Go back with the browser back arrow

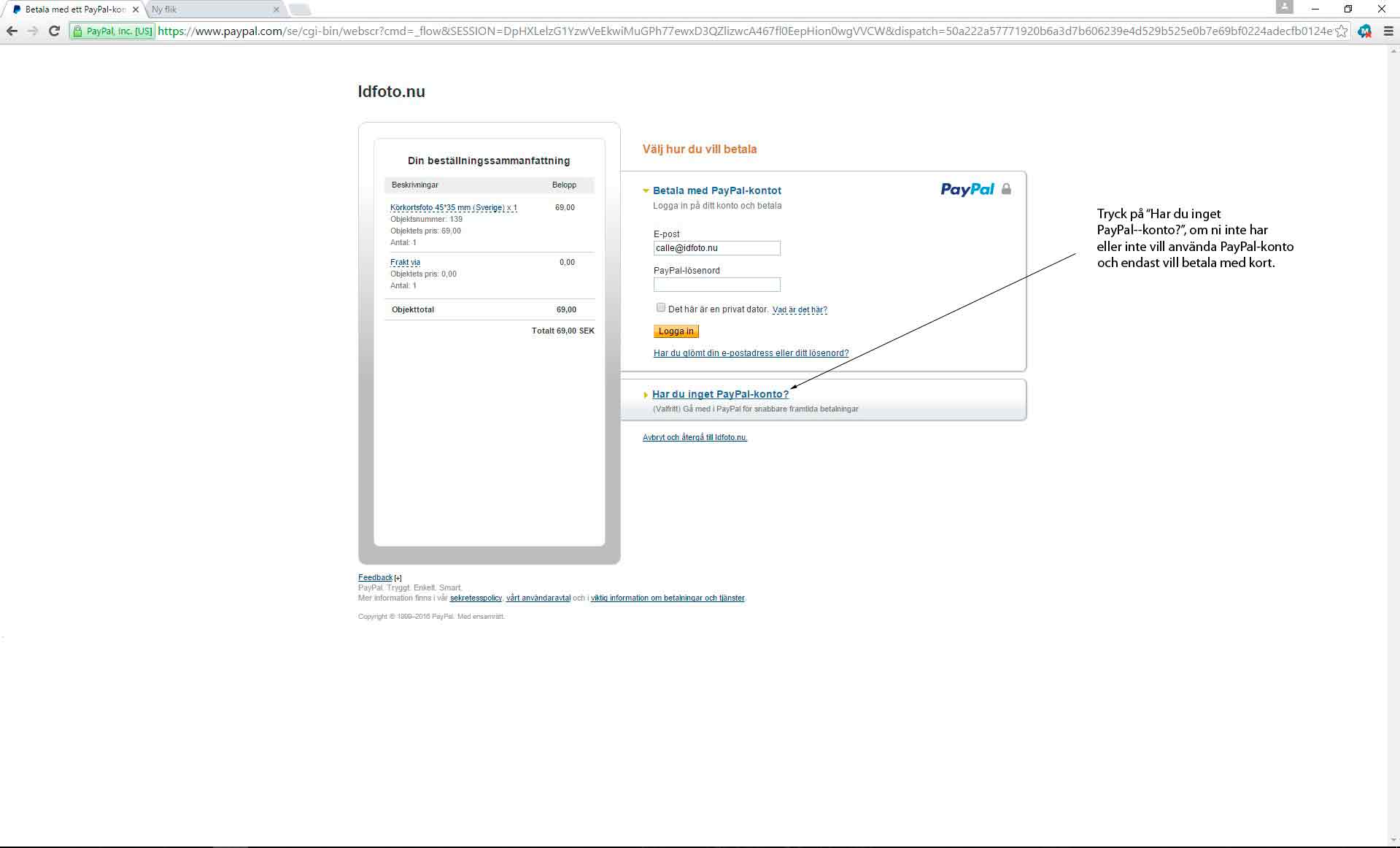point(12,31)
